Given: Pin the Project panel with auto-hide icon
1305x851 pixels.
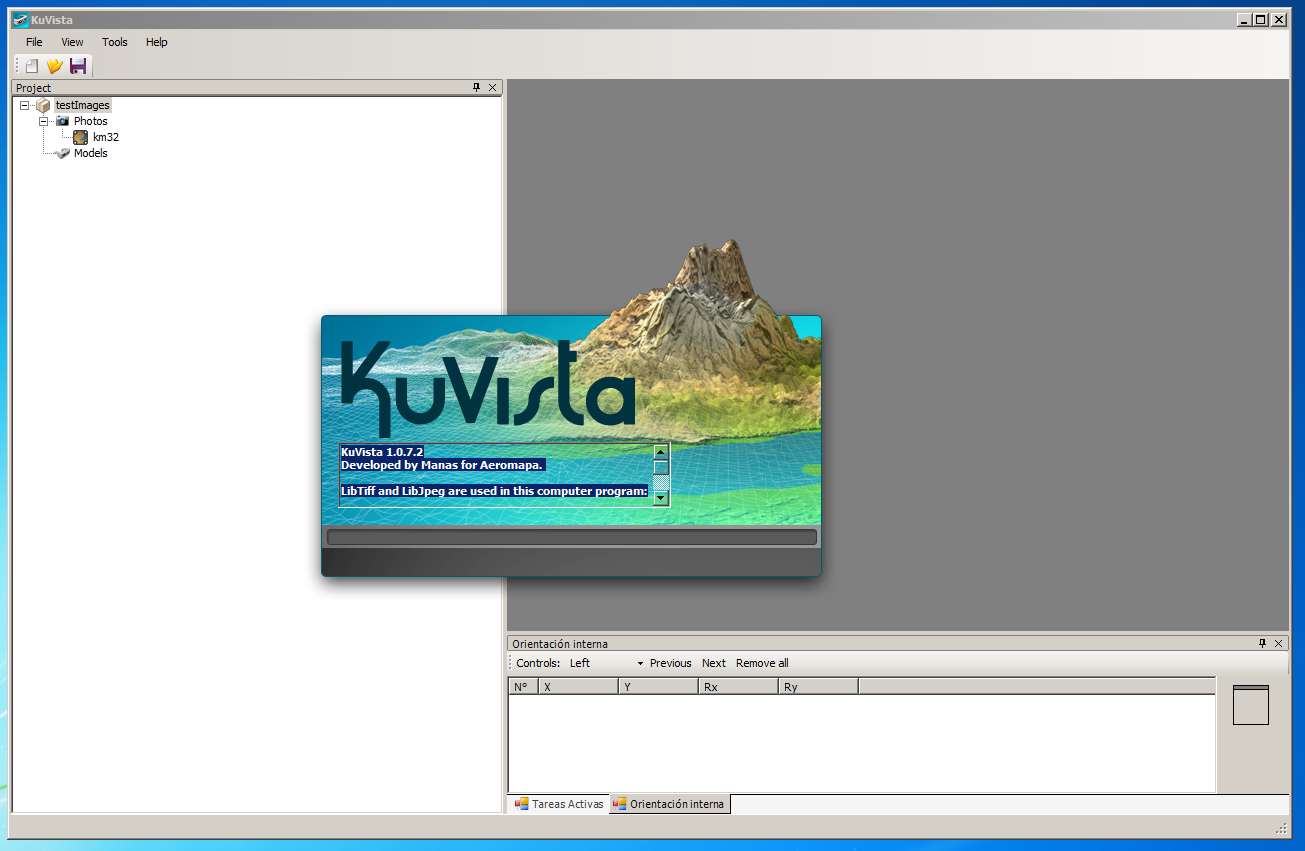Looking at the screenshot, I should click(x=477, y=88).
